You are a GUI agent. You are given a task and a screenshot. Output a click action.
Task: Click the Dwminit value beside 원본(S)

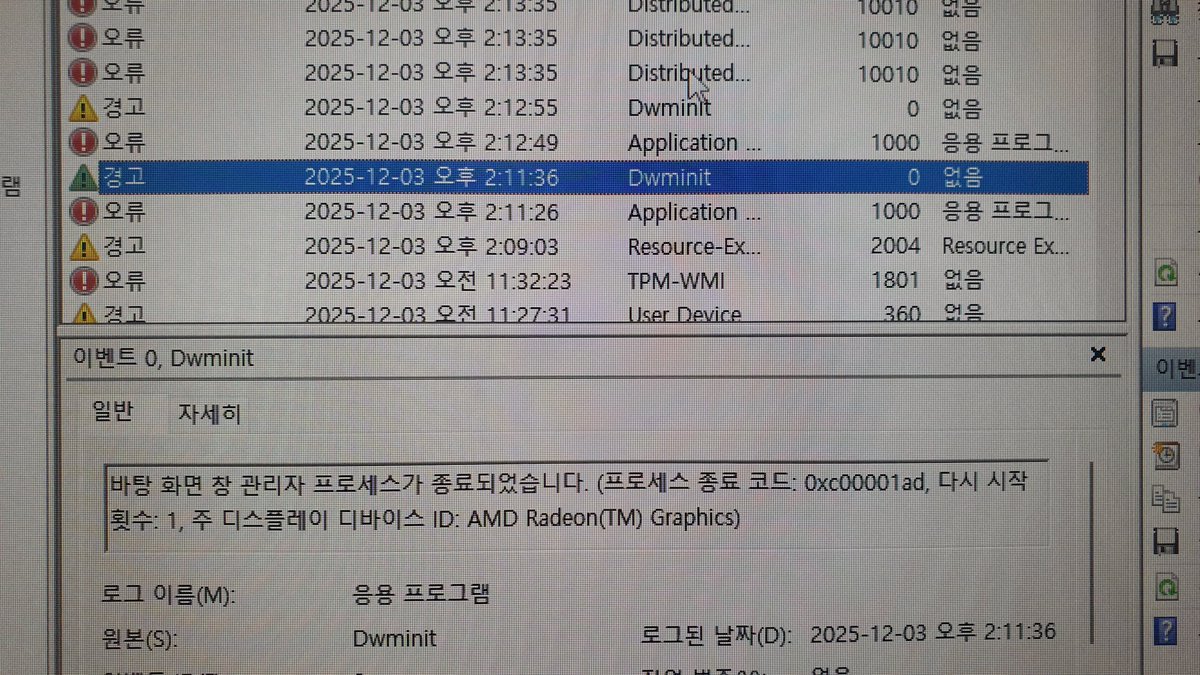point(395,638)
